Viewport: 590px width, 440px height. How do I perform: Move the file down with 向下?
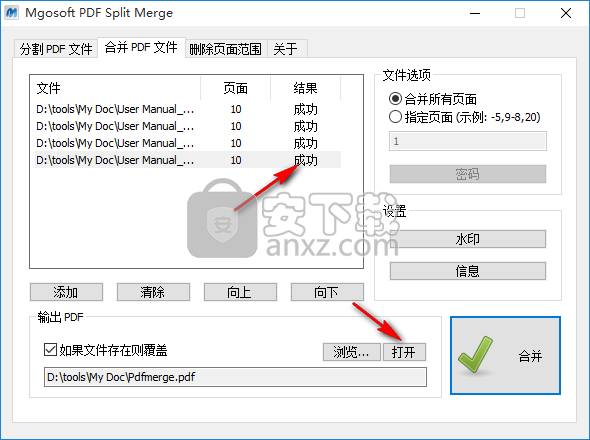pos(327,292)
